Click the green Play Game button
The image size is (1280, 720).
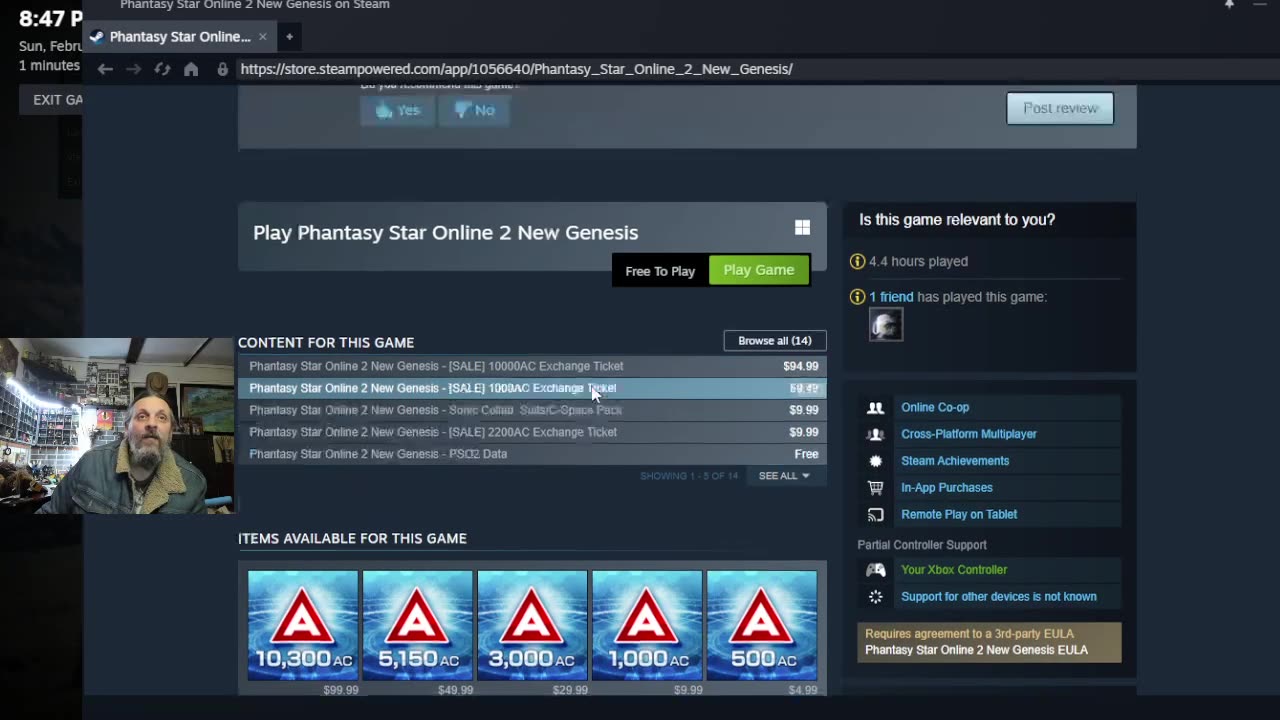pyautogui.click(x=759, y=270)
